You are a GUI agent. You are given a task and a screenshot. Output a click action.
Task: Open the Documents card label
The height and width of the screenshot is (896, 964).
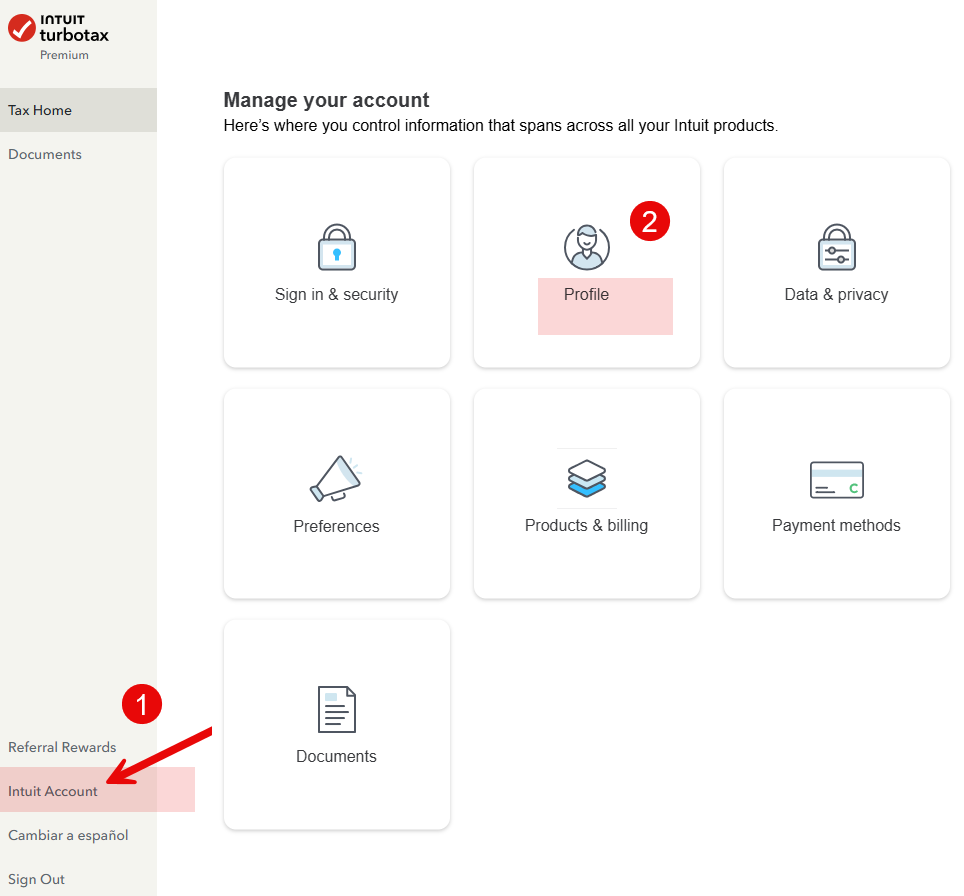point(336,756)
